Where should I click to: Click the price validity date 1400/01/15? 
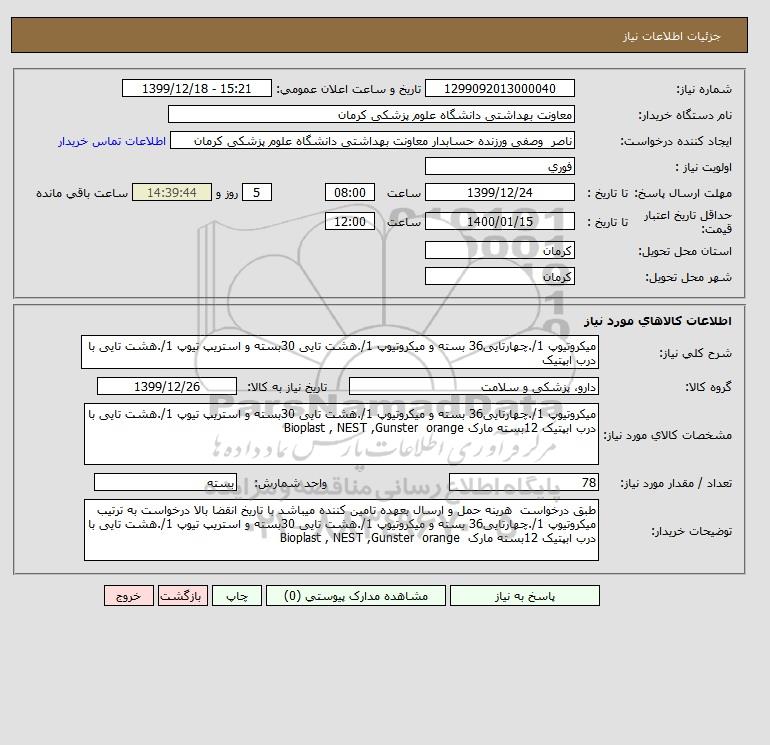click(499, 221)
